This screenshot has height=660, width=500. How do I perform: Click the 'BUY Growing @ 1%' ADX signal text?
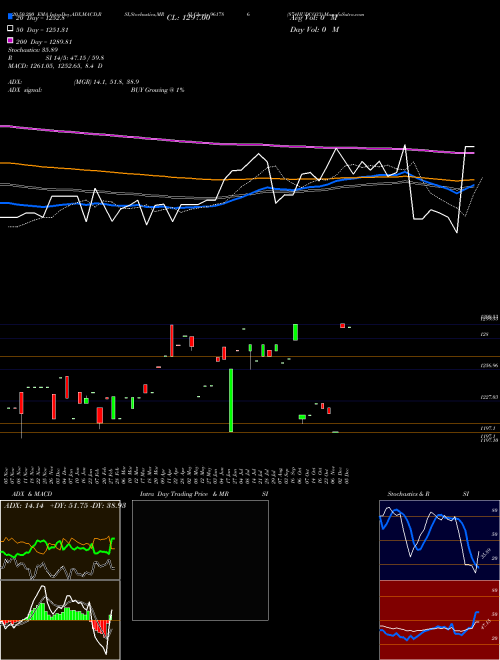(157, 90)
